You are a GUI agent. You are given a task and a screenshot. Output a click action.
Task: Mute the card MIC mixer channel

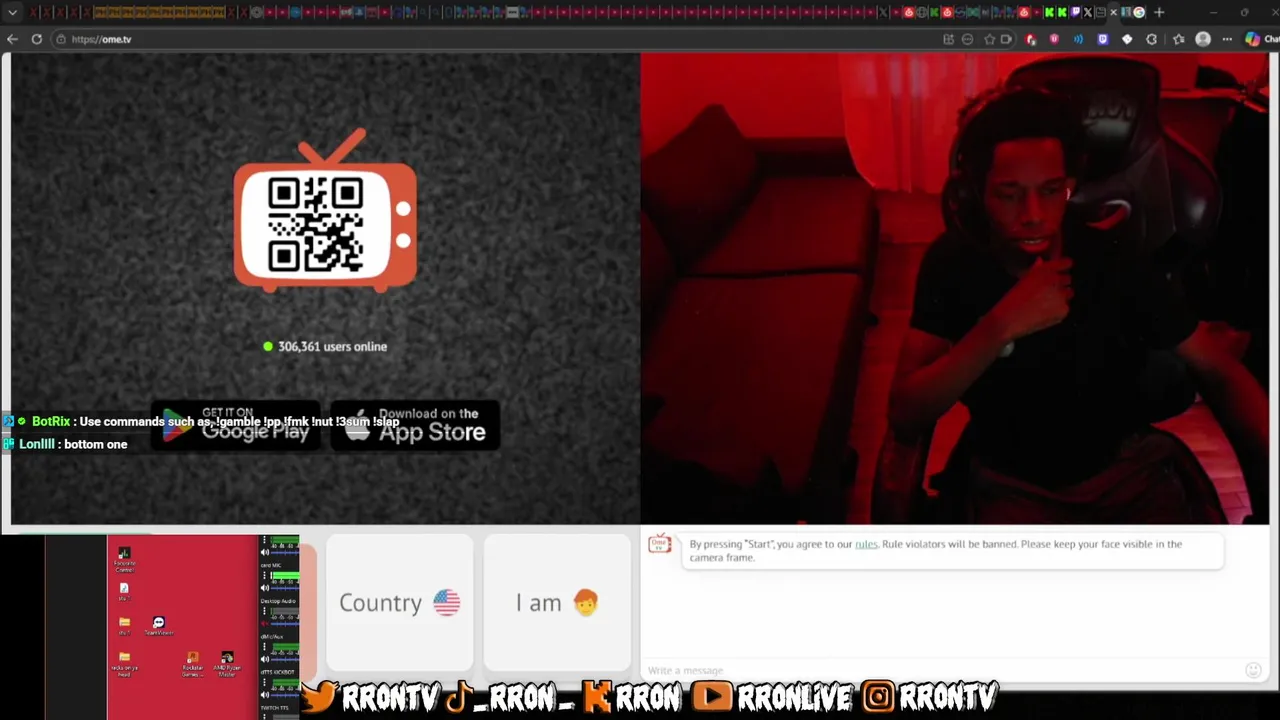tap(265, 588)
